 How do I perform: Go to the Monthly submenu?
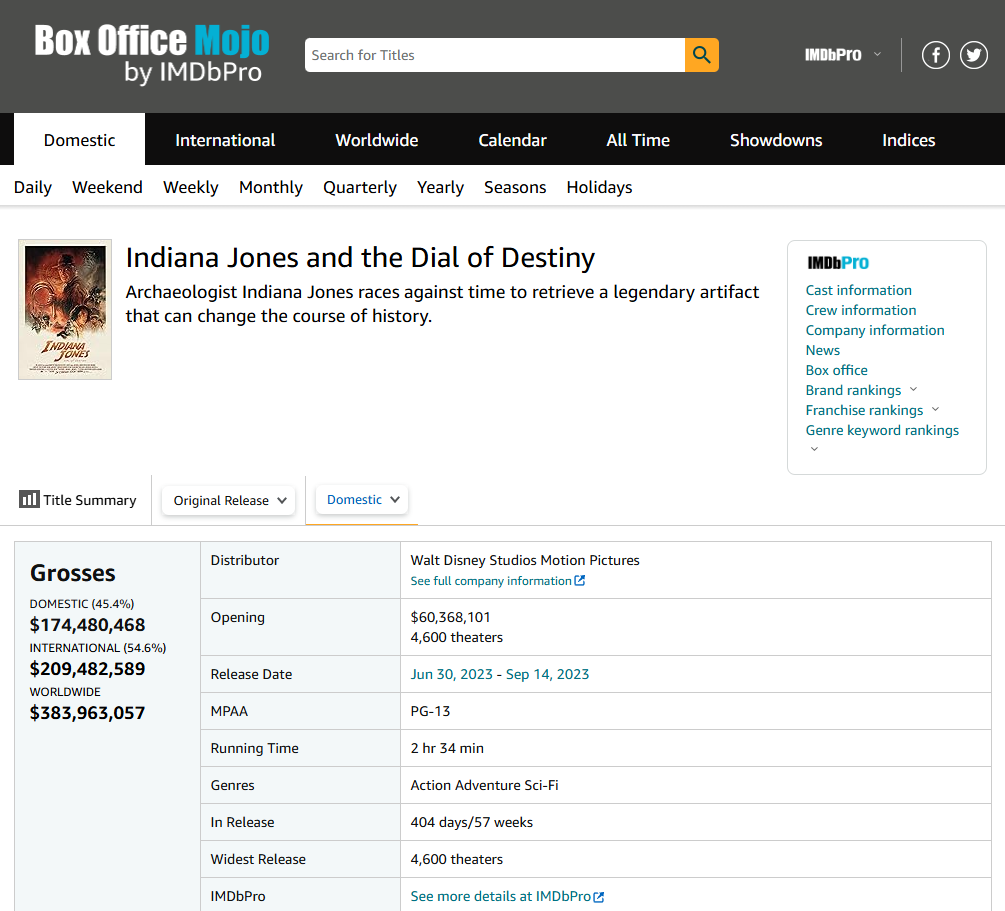[270, 187]
